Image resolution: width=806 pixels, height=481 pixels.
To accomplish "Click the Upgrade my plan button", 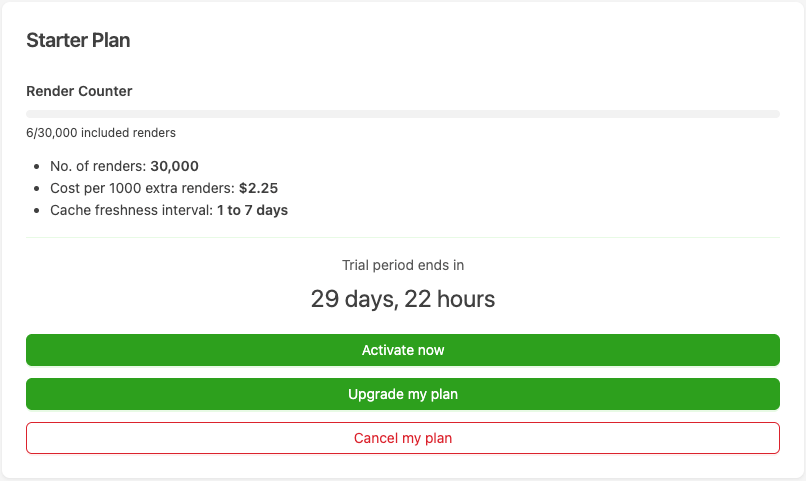I will [403, 394].
